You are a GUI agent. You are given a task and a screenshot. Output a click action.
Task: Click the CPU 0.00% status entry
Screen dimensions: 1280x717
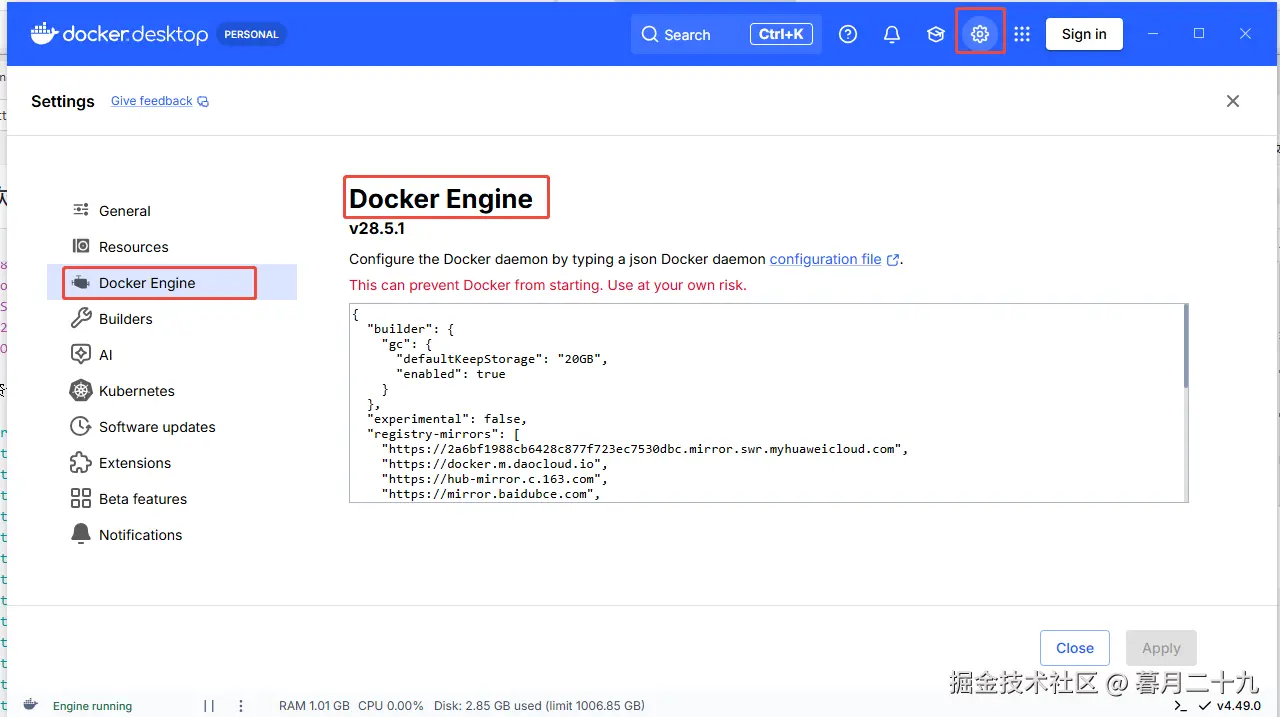(391, 706)
